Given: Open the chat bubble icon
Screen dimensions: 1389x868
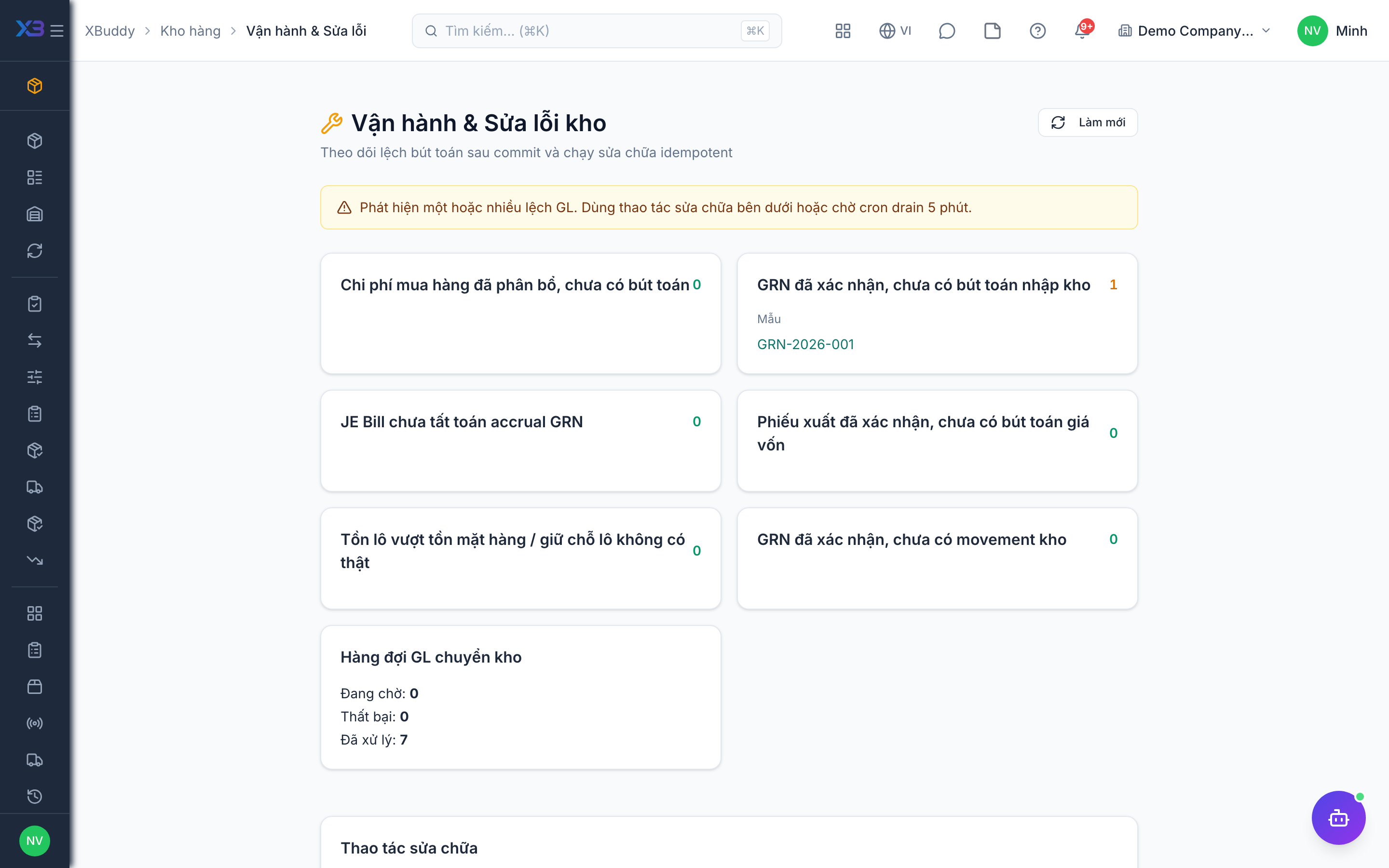Looking at the screenshot, I should [946, 31].
